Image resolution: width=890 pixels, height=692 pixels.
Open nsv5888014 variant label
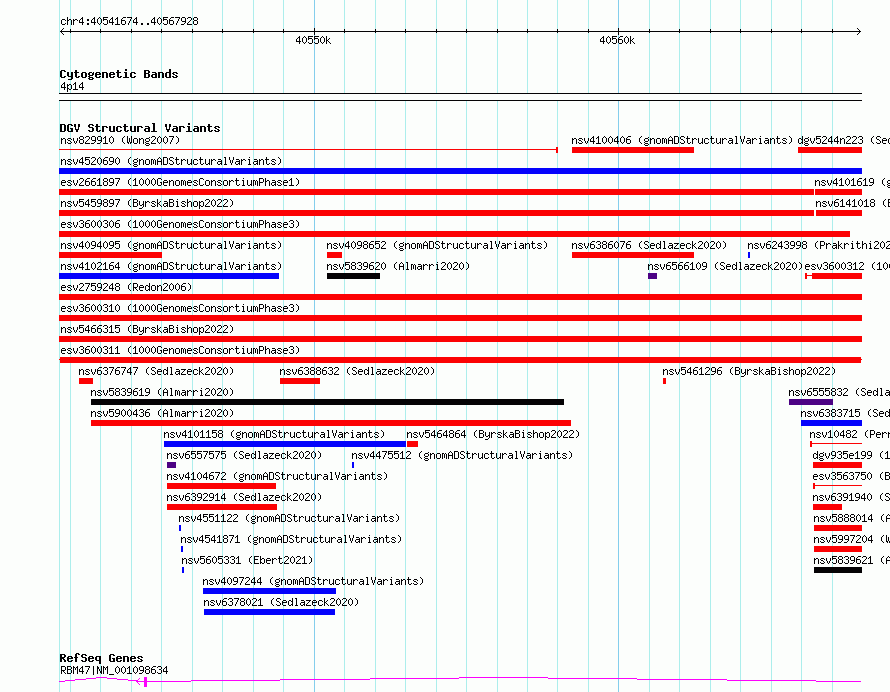pyautogui.click(x=851, y=518)
